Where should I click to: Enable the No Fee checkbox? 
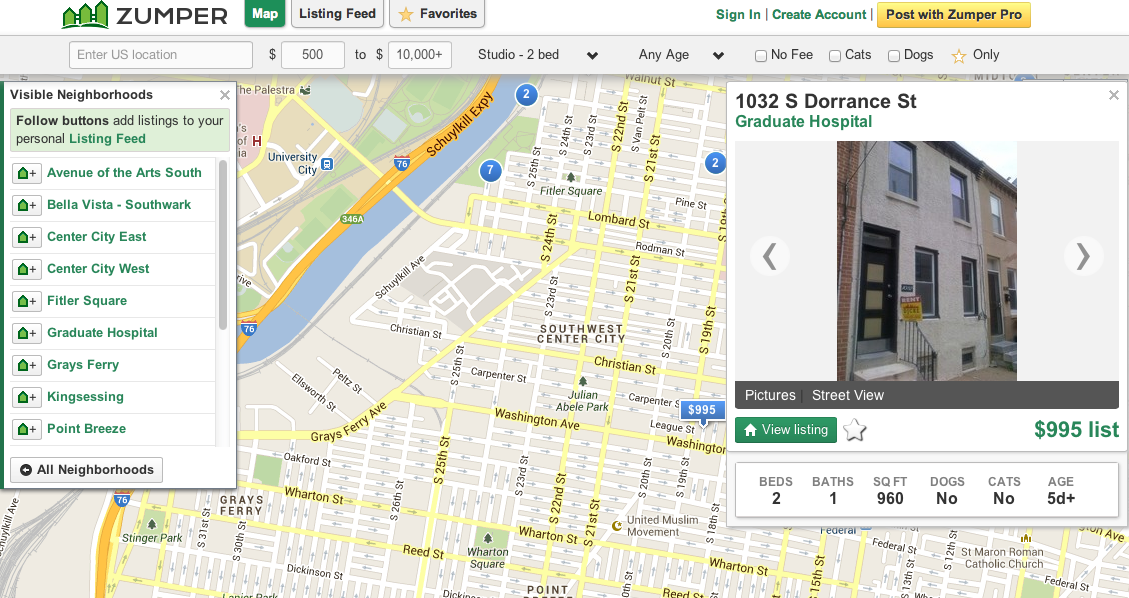click(x=761, y=56)
